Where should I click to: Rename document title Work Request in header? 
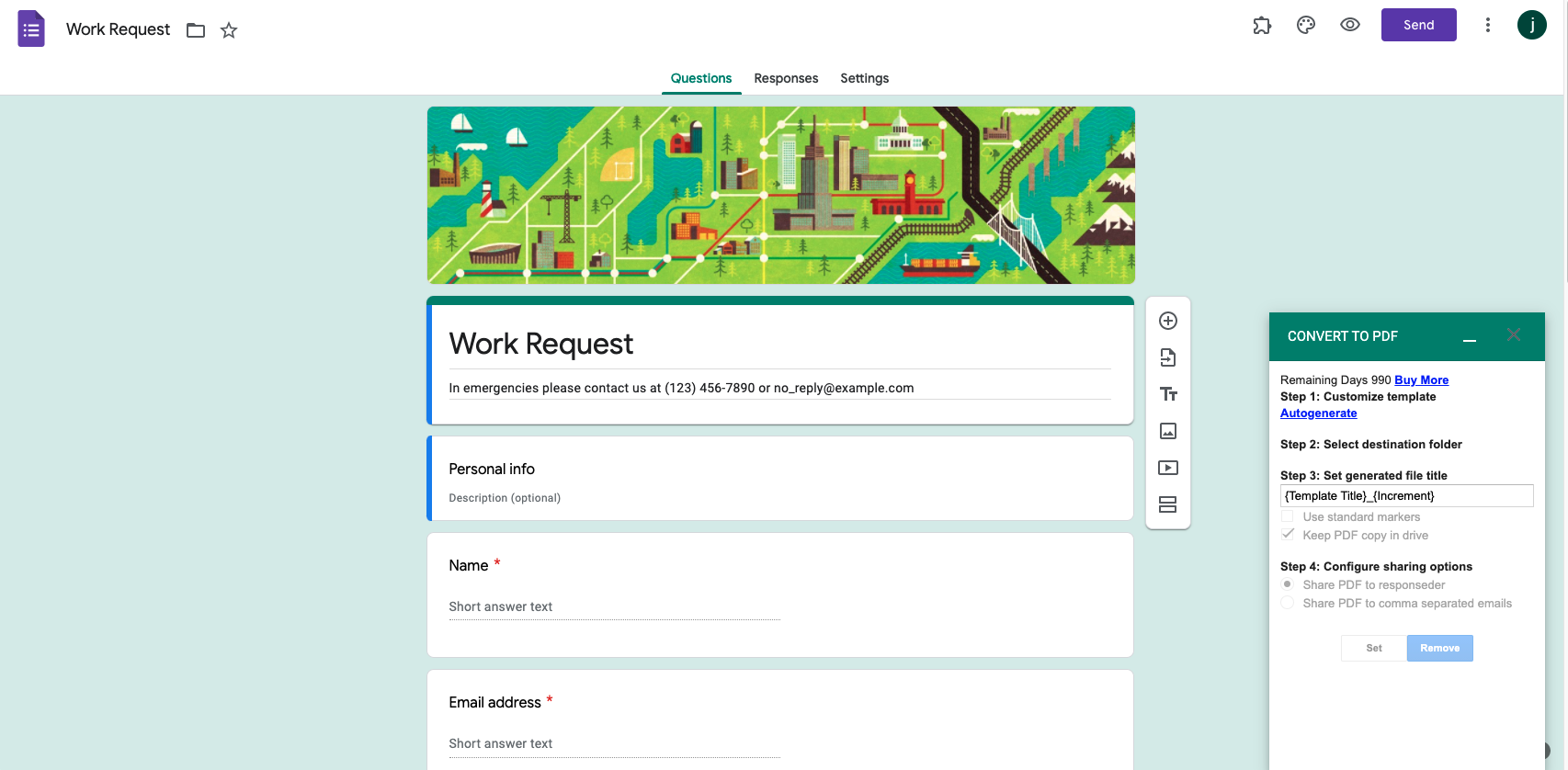click(118, 29)
